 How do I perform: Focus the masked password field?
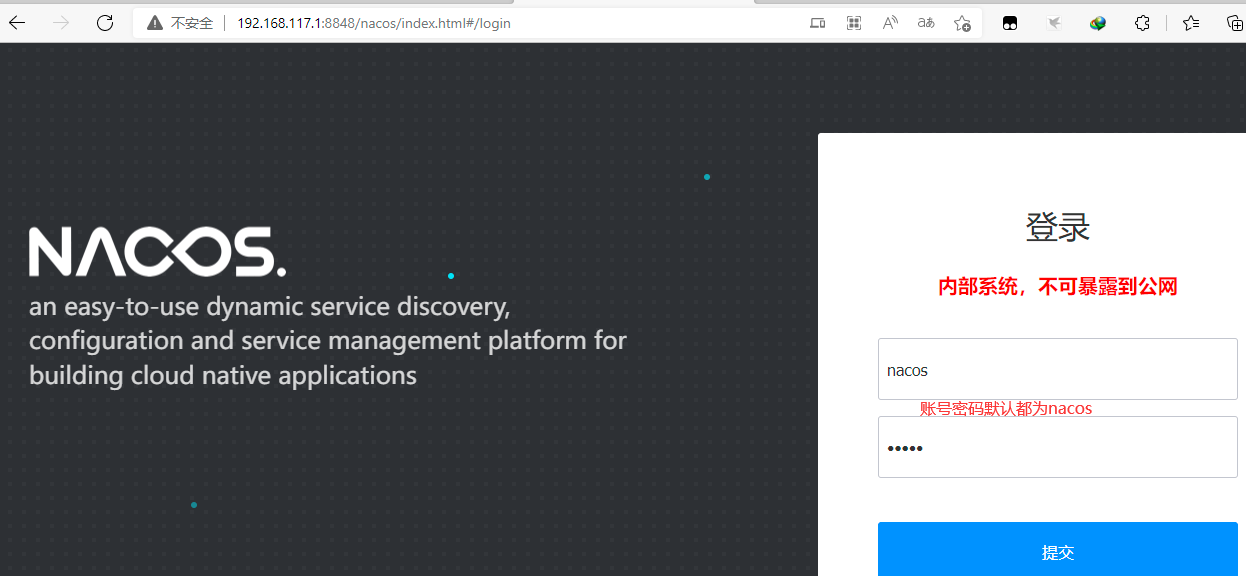coord(1057,448)
